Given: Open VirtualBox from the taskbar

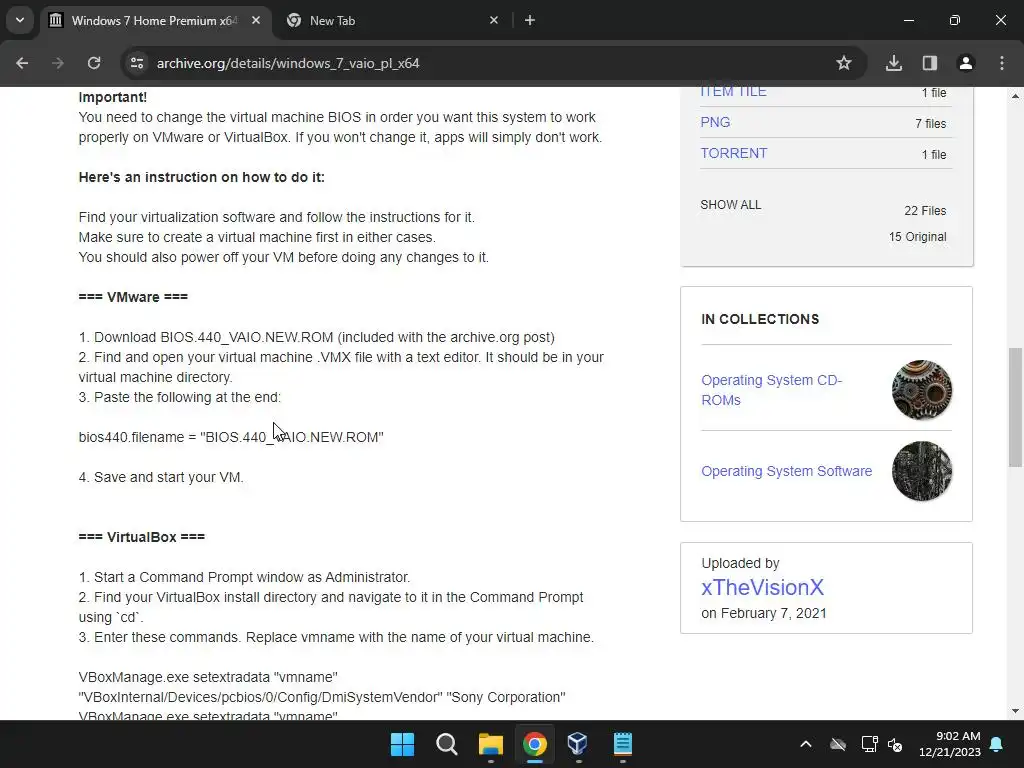Looking at the screenshot, I should [578, 744].
